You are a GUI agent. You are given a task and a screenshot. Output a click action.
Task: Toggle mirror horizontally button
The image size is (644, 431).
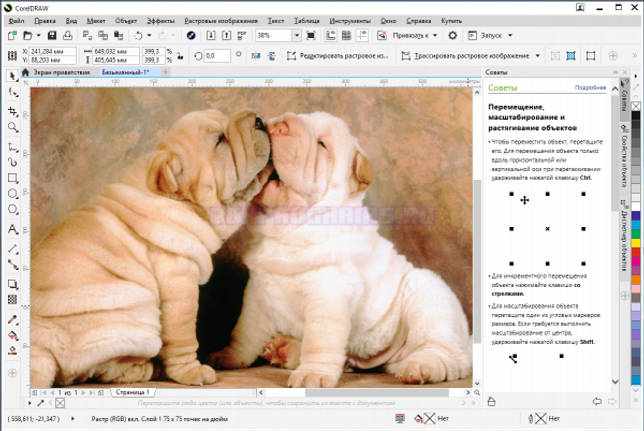click(x=256, y=56)
